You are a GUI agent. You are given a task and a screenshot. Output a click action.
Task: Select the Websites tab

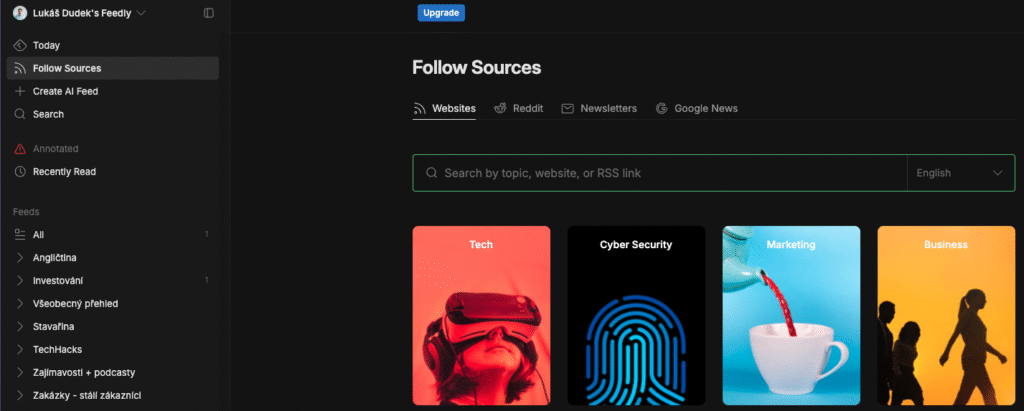(445, 108)
